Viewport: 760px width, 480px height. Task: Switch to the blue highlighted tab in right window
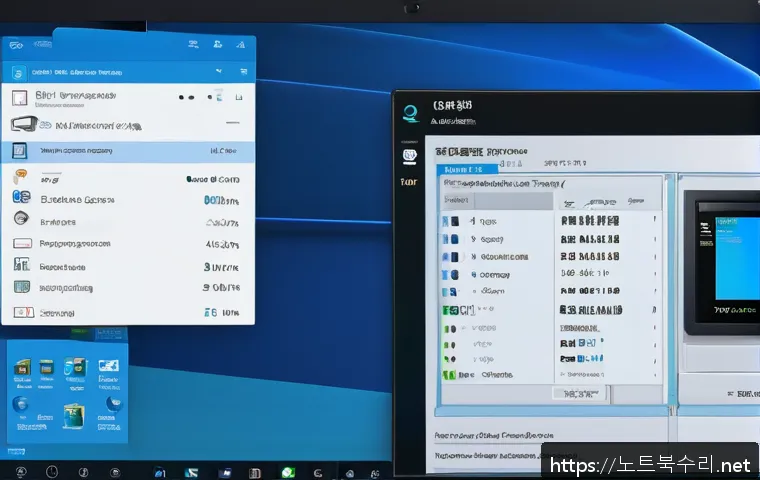tap(467, 170)
